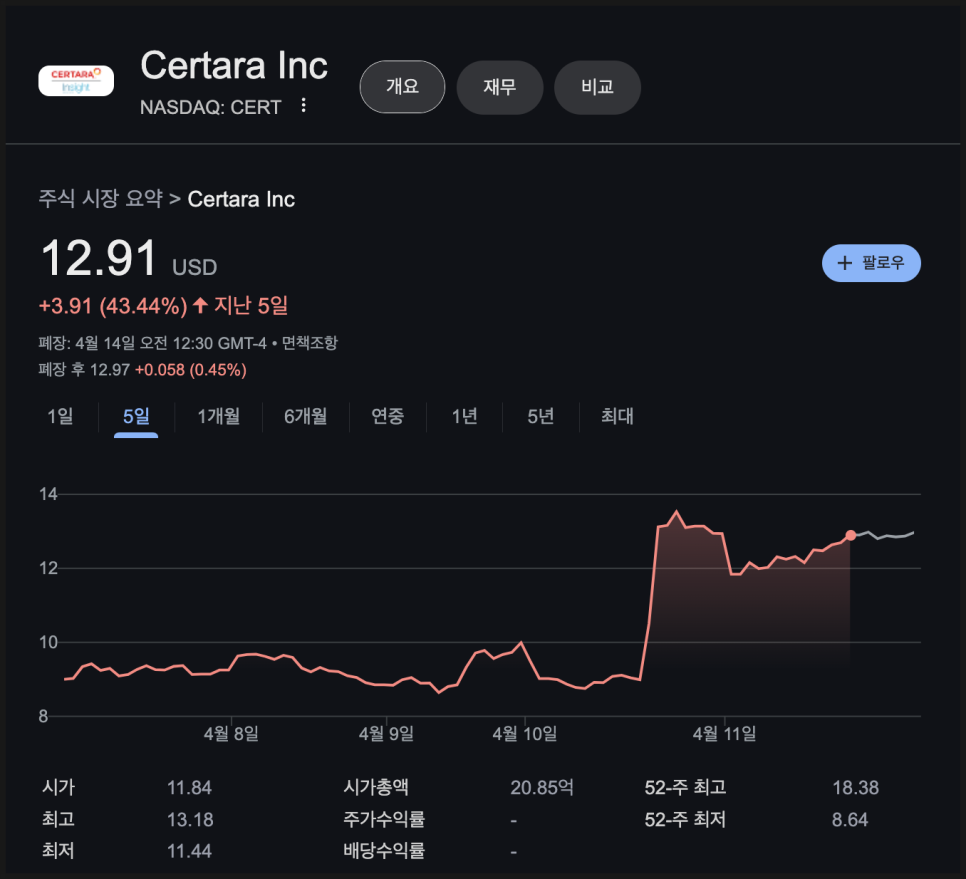Click the 시가 open value 11.84
The height and width of the screenshot is (879, 966).
[189, 788]
